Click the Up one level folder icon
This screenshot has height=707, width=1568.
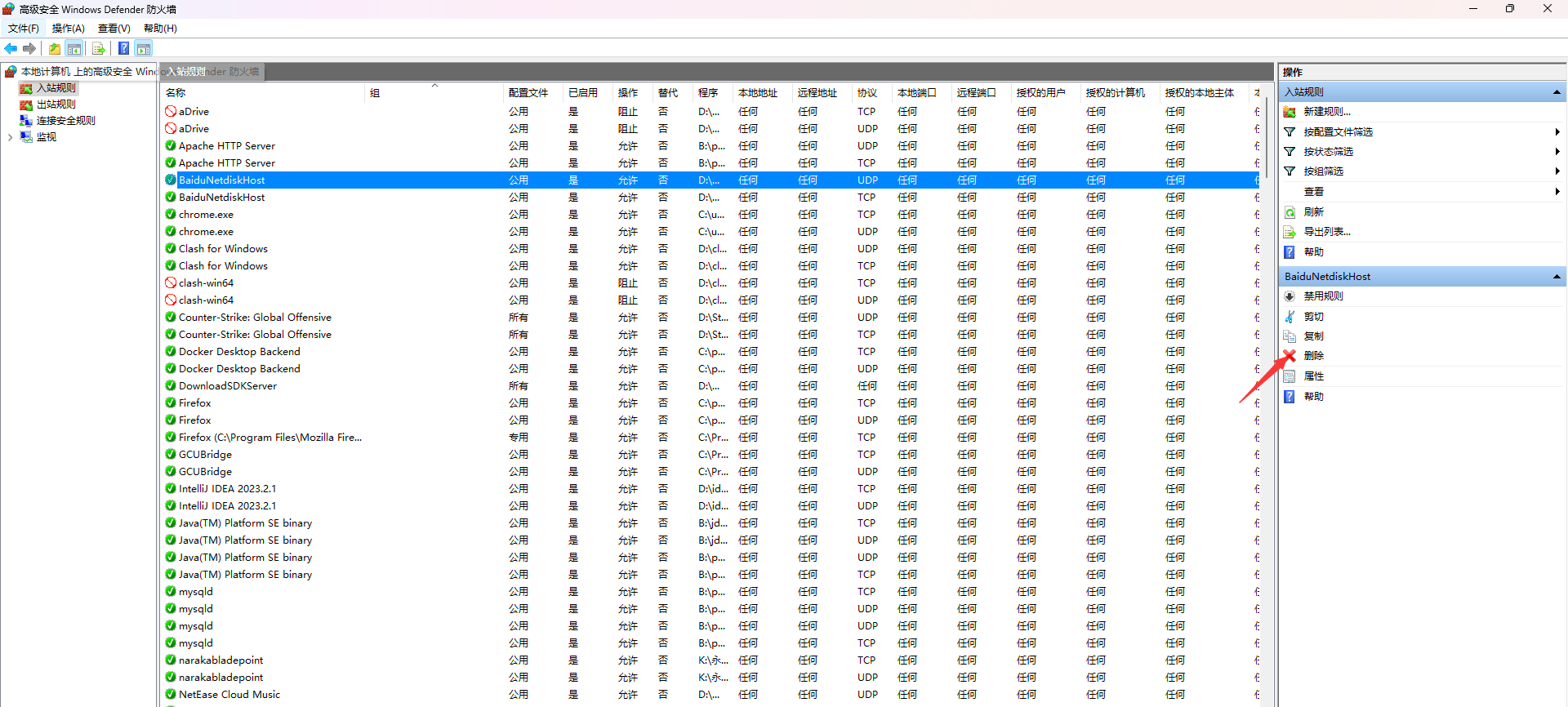point(54,49)
